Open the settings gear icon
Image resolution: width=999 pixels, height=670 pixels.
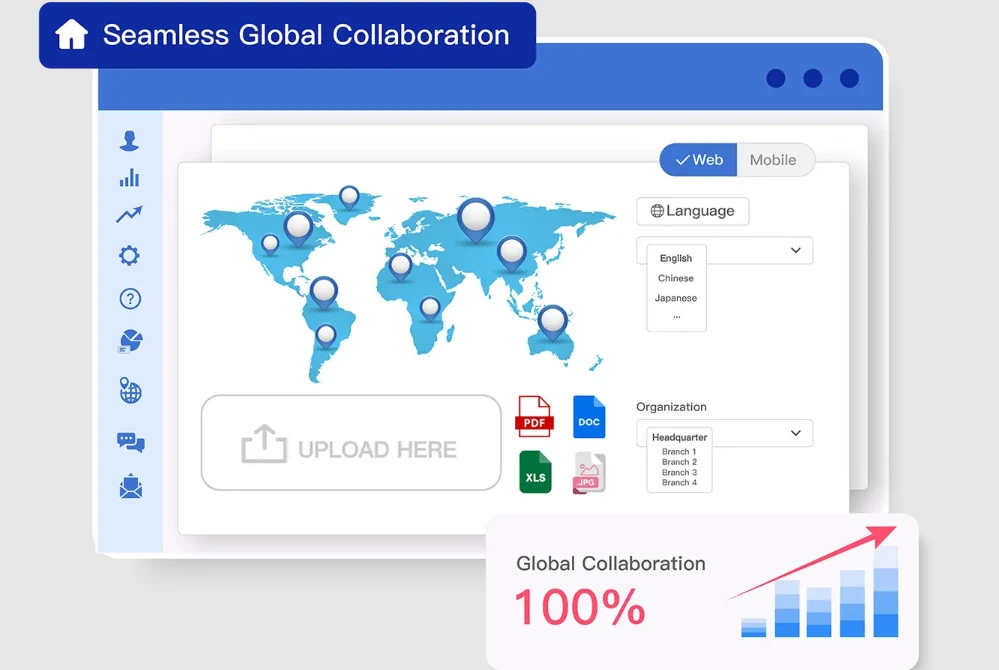point(130,256)
